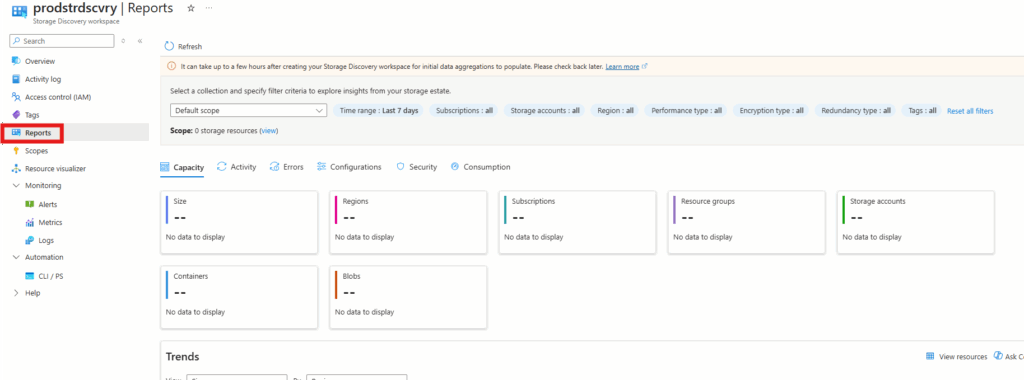Screen dimensions: 1024x380
Task: Expand the Help section
Action: 16,293
